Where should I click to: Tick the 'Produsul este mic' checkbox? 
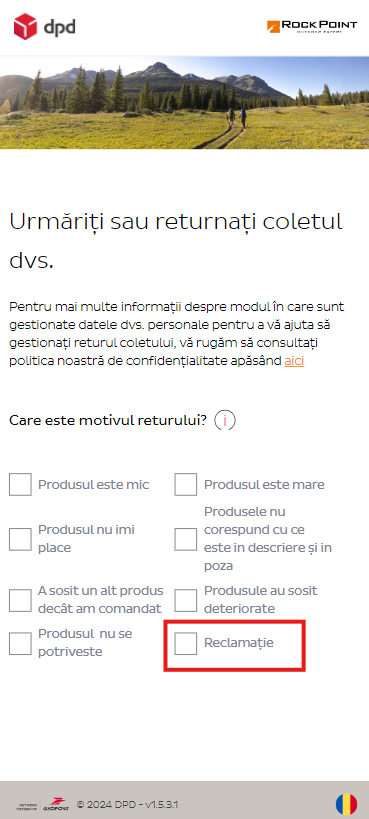point(20,484)
